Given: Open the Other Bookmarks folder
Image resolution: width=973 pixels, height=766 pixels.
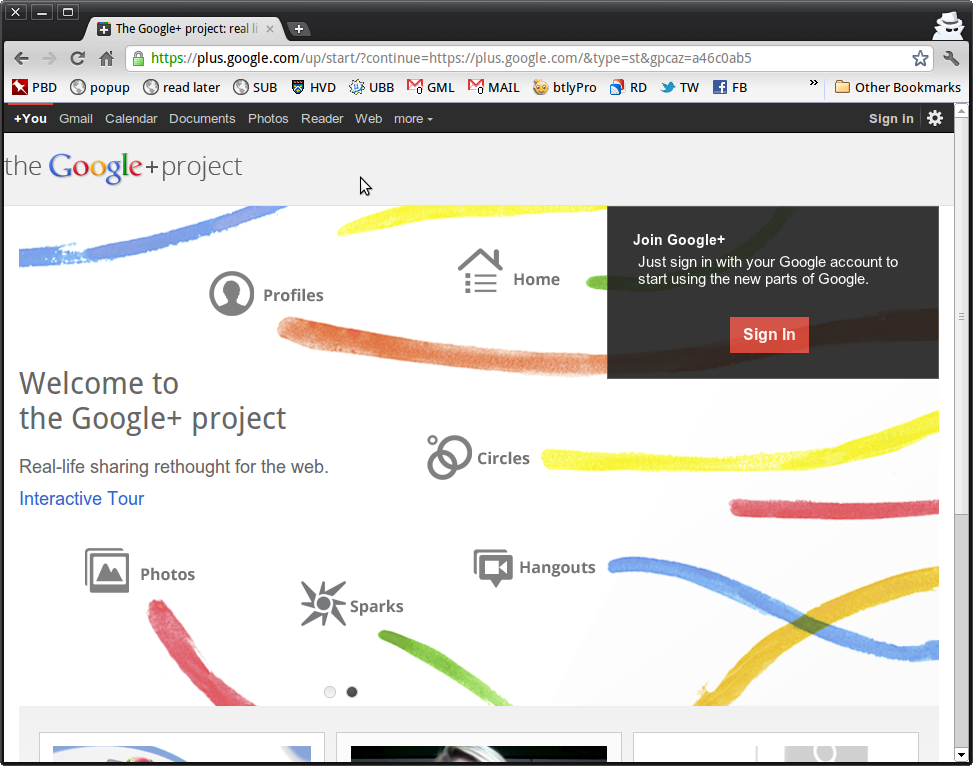Looking at the screenshot, I should (x=897, y=87).
